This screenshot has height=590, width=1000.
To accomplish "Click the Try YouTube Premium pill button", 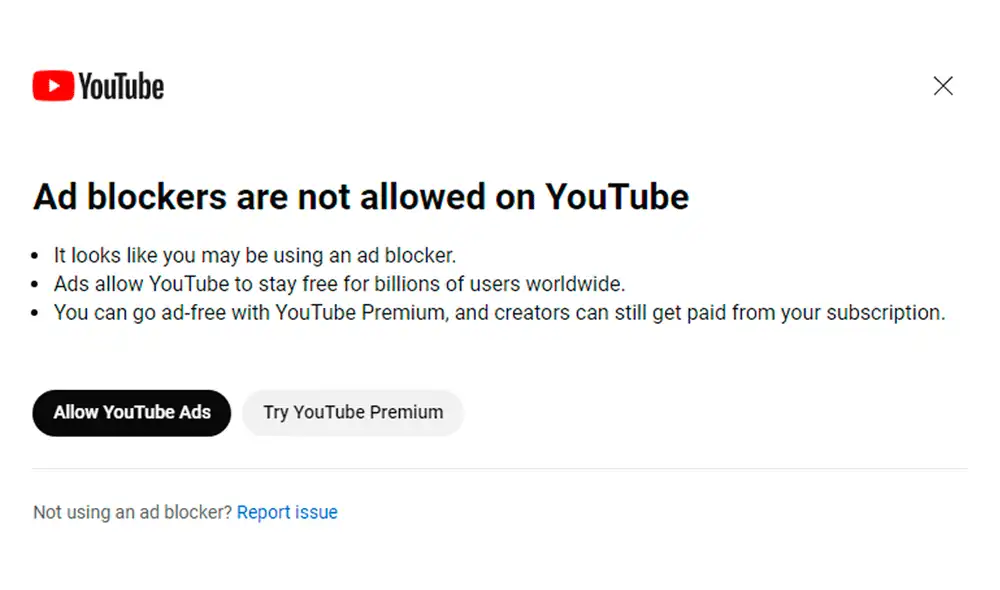I will [x=352, y=412].
